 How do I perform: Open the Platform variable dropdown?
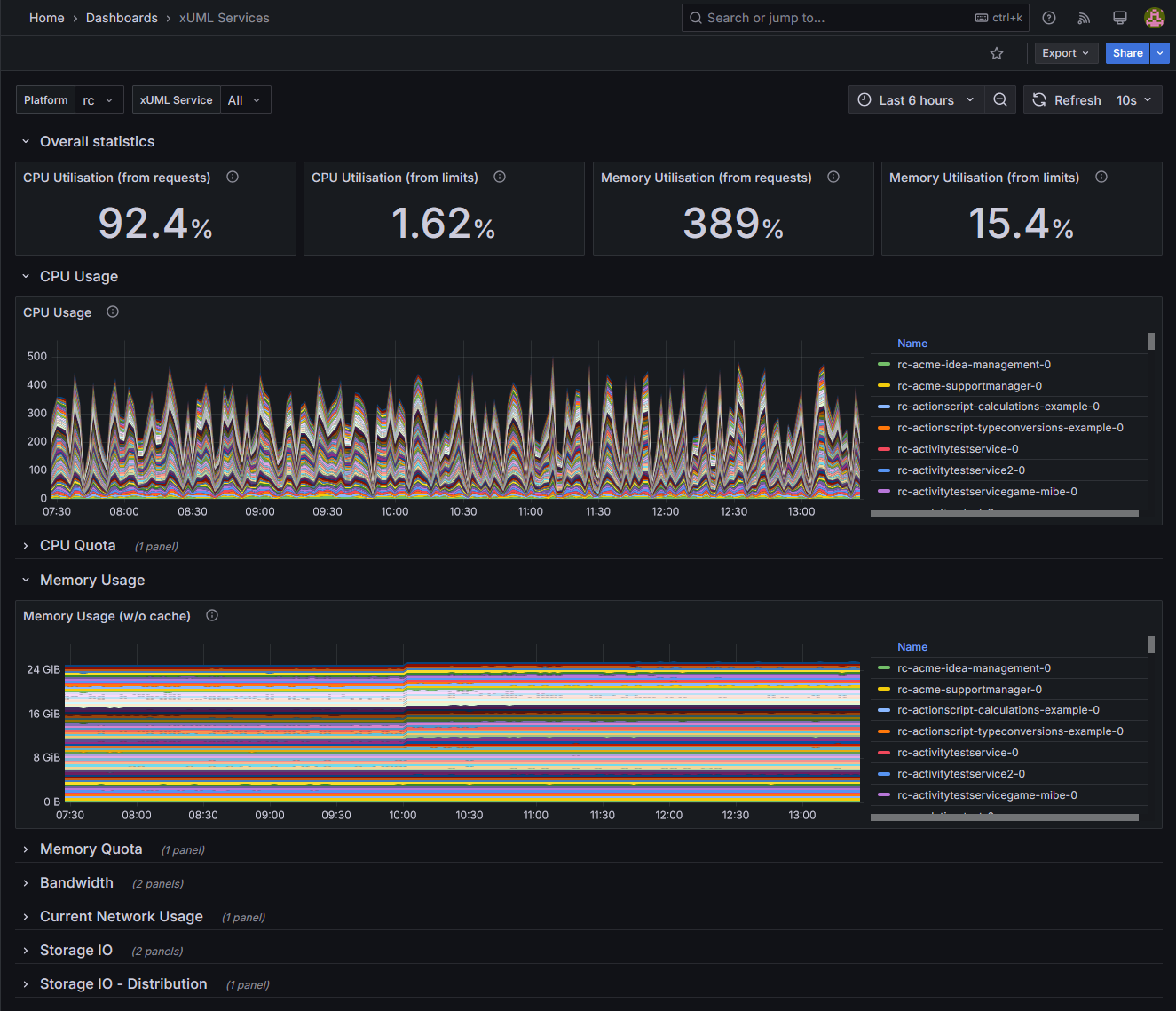coord(99,100)
